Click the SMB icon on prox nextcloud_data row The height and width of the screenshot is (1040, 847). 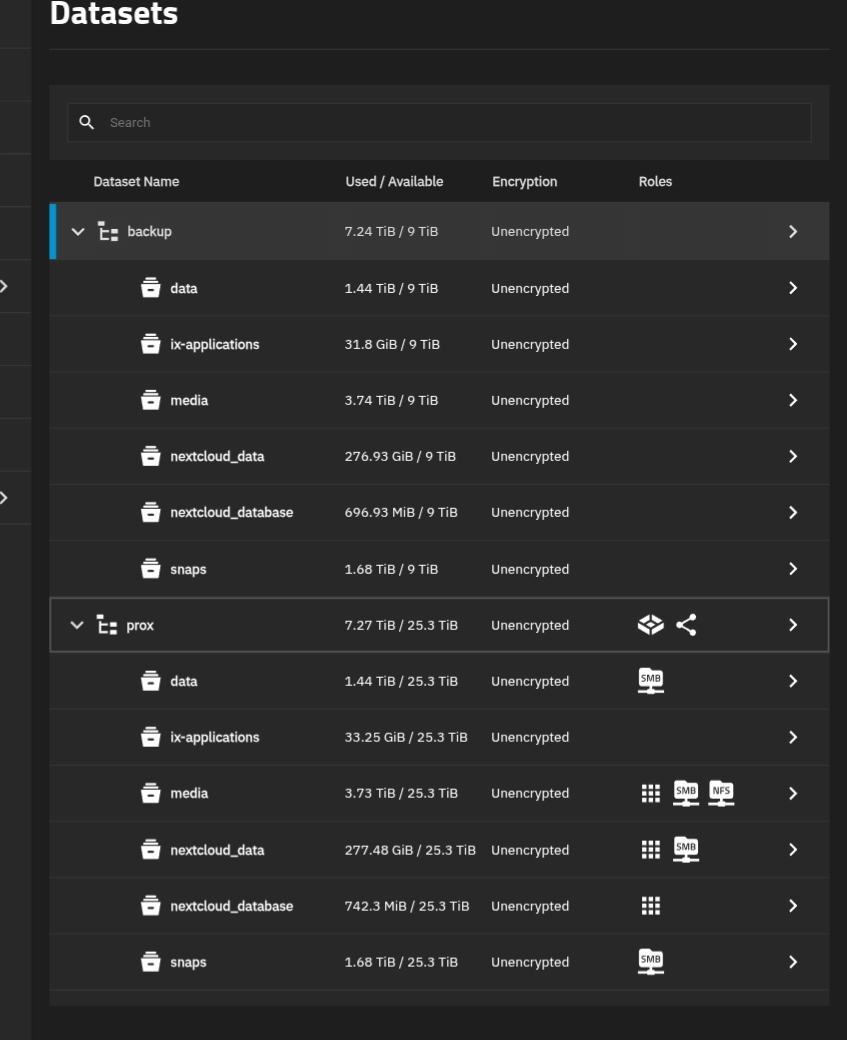(x=686, y=850)
